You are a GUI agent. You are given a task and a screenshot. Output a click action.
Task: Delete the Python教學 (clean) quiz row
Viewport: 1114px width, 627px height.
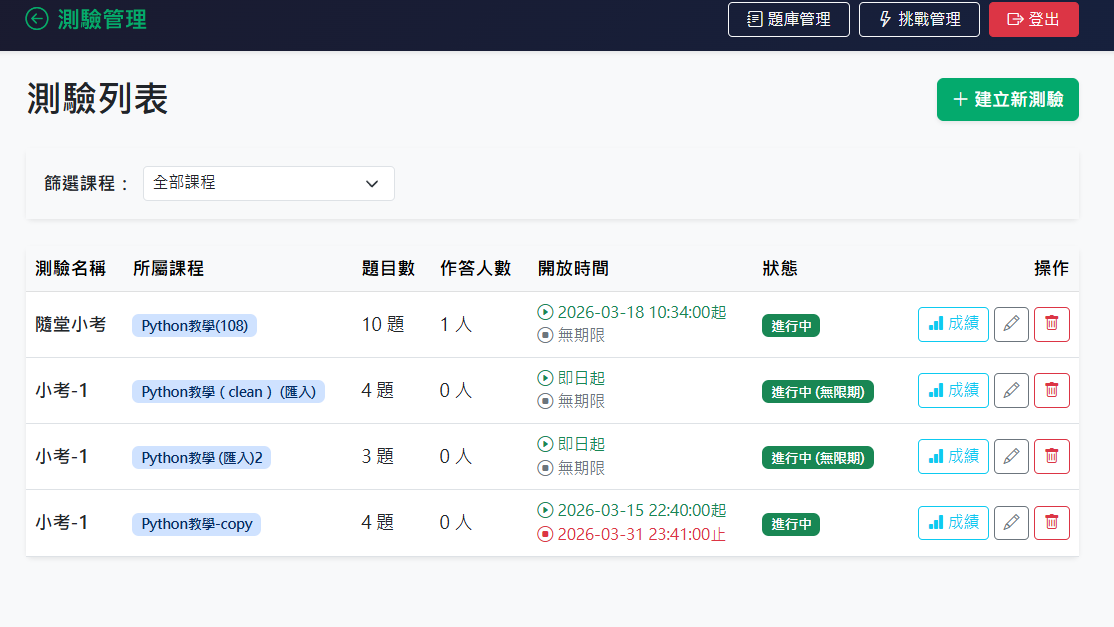click(x=1051, y=390)
